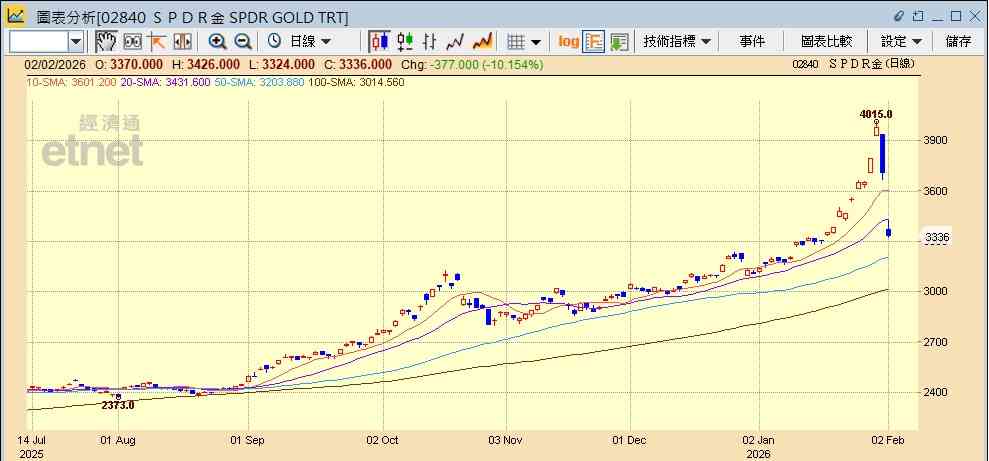Click the 02 Jan date axis label
The width and height of the screenshot is (989, 461).
[x=760, y=440]
